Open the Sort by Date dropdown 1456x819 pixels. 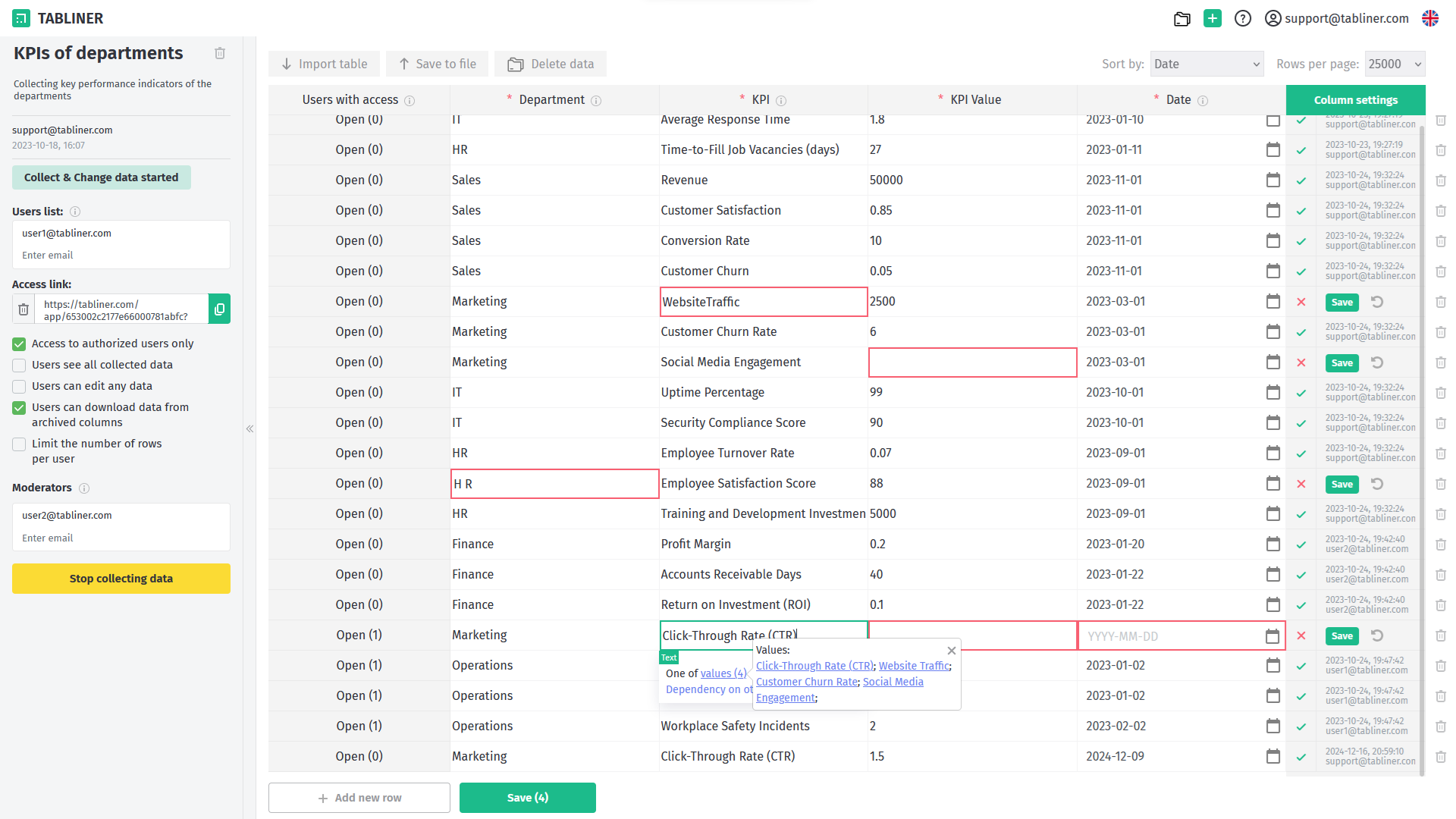(1207, 64)
